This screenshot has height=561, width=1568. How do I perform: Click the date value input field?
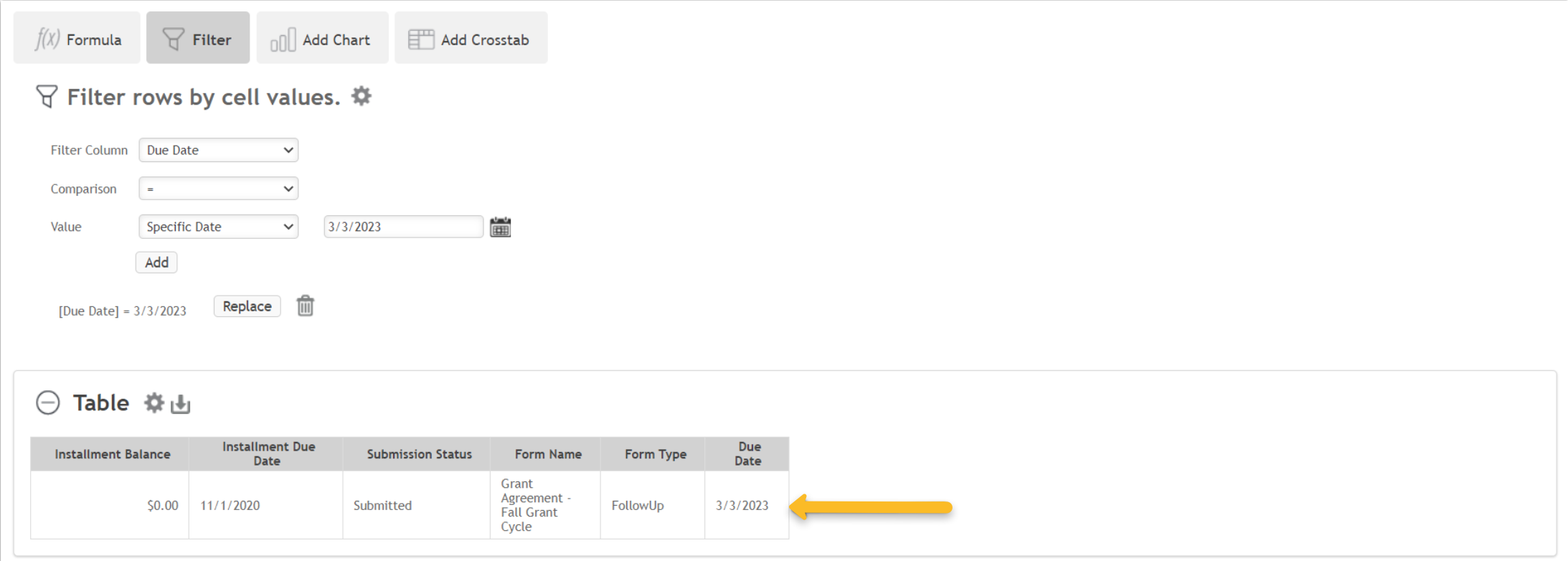coord(403,227)
